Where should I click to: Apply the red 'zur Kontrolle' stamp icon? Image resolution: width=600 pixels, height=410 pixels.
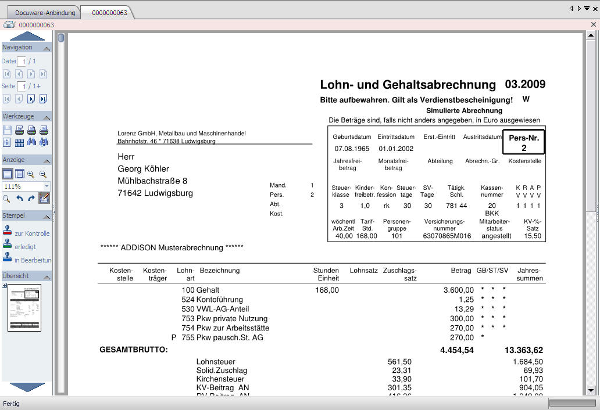pyautogui.click(x=7, y=230)
